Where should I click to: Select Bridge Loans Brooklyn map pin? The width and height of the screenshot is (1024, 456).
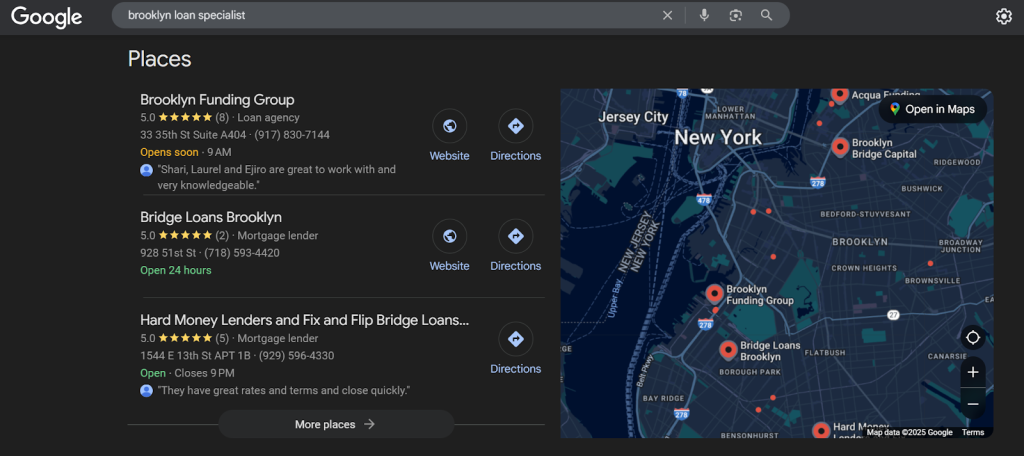(728, 350)
